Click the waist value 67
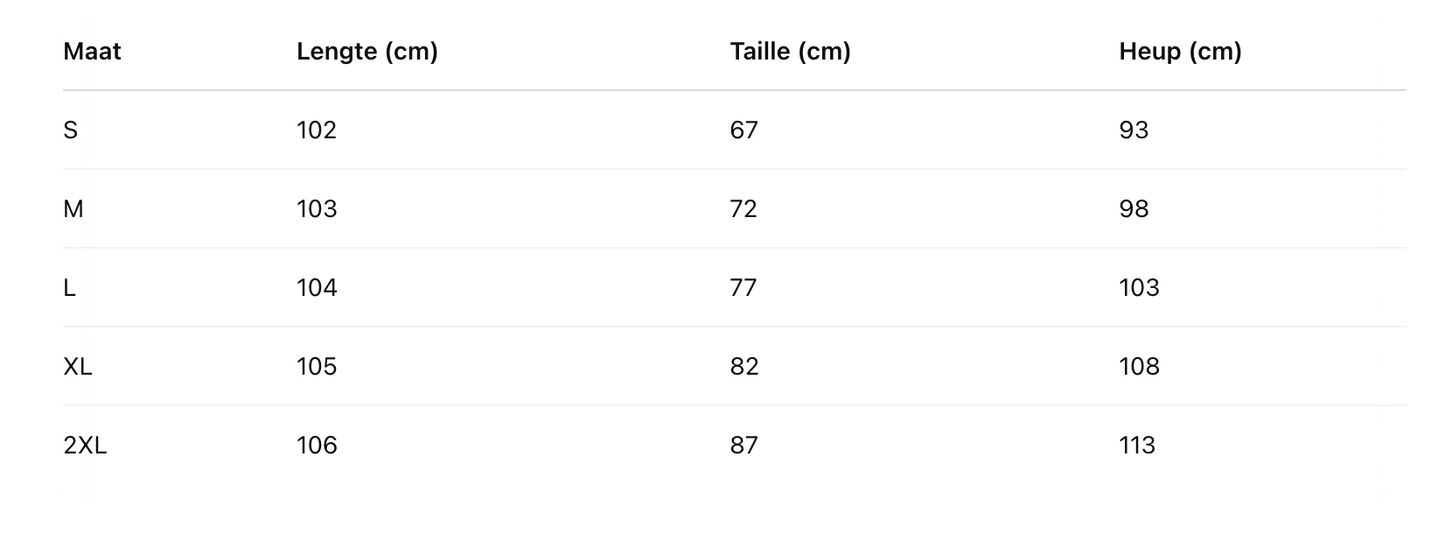This screenshot has width=1445, height=548. 744,130
